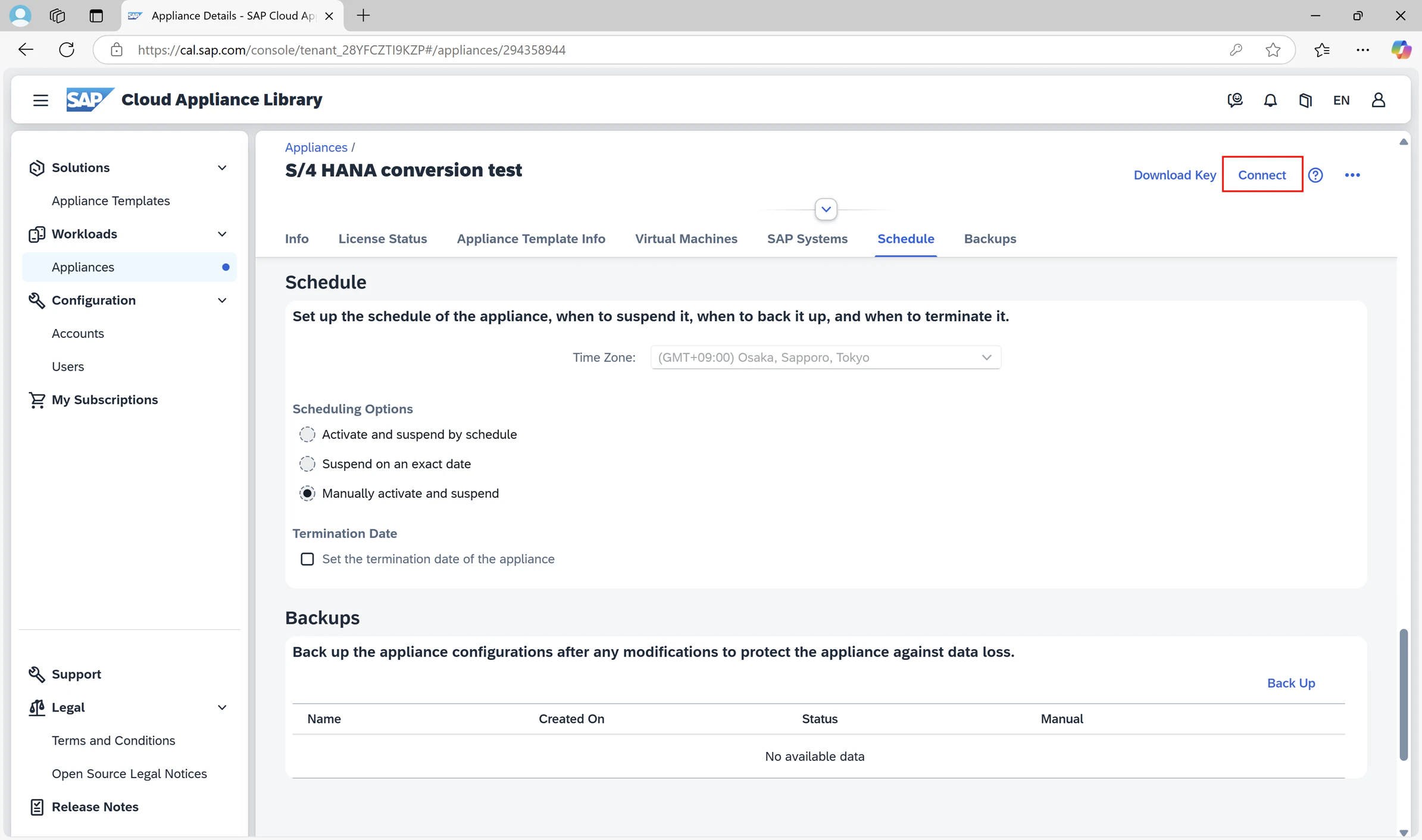The width and height of the screenshot is (1422, 840).
Task: Open browser settings and more menu
Action: (x=1362, y=50)
